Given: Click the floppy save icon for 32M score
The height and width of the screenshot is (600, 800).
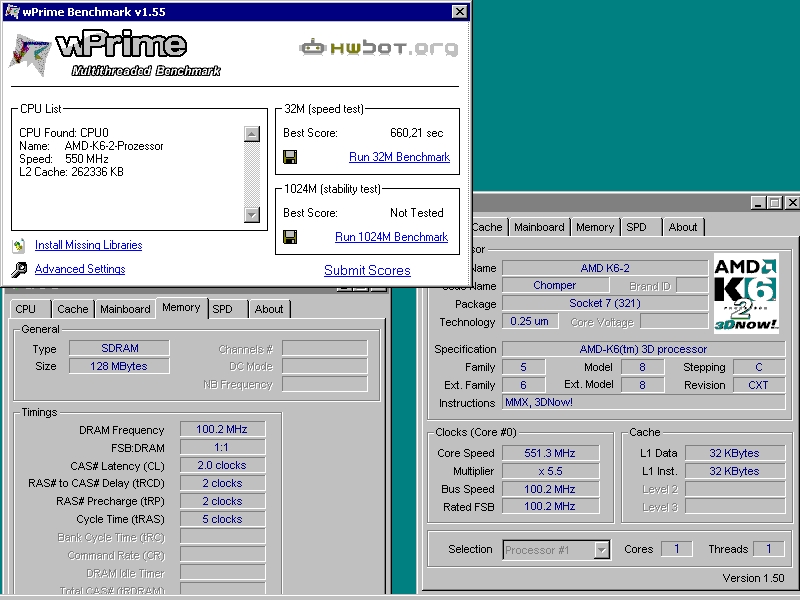Looking at the screenshot, I should [290, 157].
